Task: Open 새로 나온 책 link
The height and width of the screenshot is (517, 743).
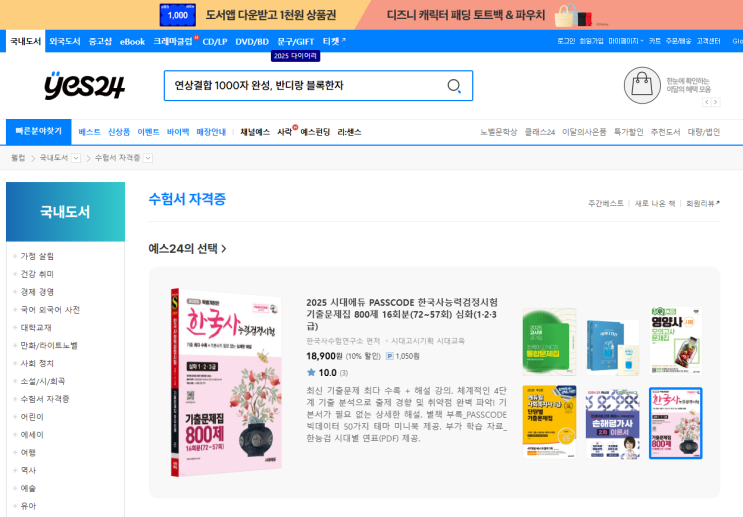Action: point(655,203)
